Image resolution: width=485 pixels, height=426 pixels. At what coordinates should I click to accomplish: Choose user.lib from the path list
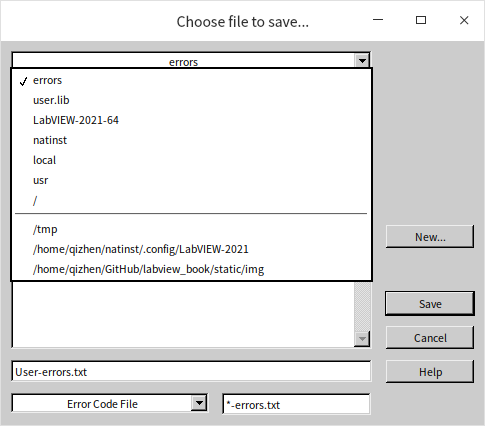pyautogui.click(x=192, y=100)
